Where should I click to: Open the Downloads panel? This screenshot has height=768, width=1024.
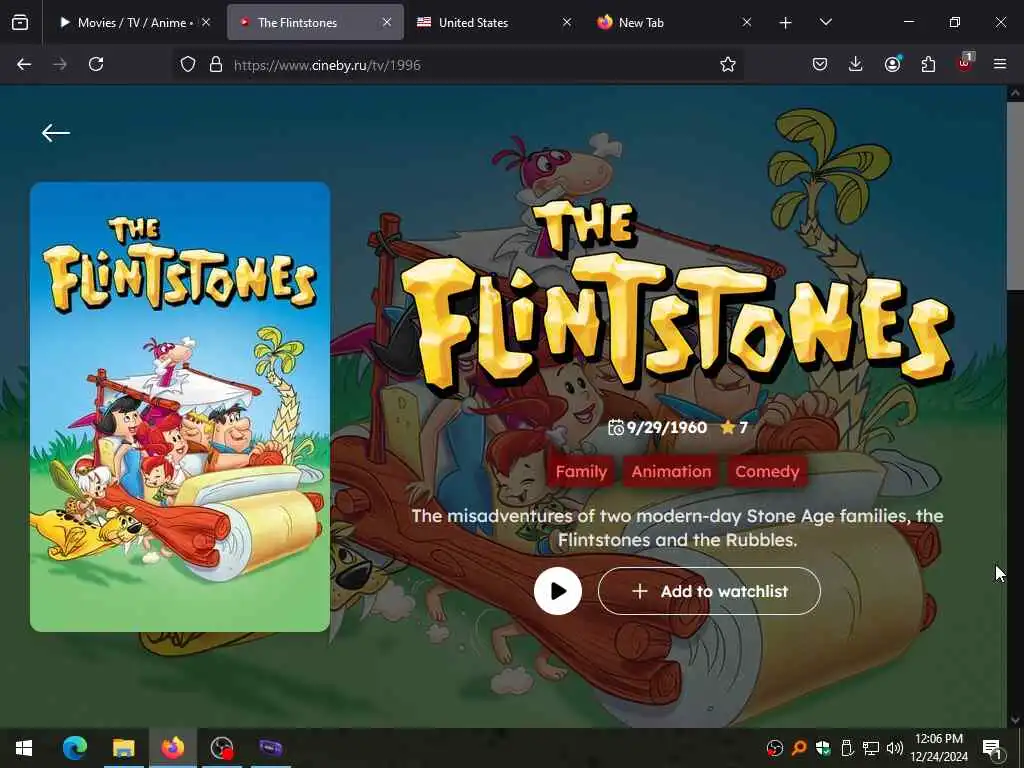tap(856, 64)
